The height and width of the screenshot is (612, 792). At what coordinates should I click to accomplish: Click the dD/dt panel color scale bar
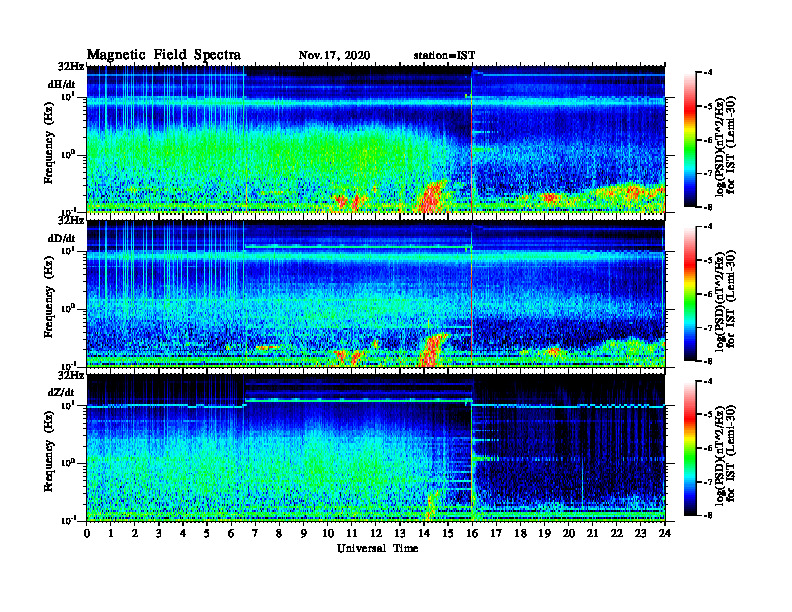690,294
